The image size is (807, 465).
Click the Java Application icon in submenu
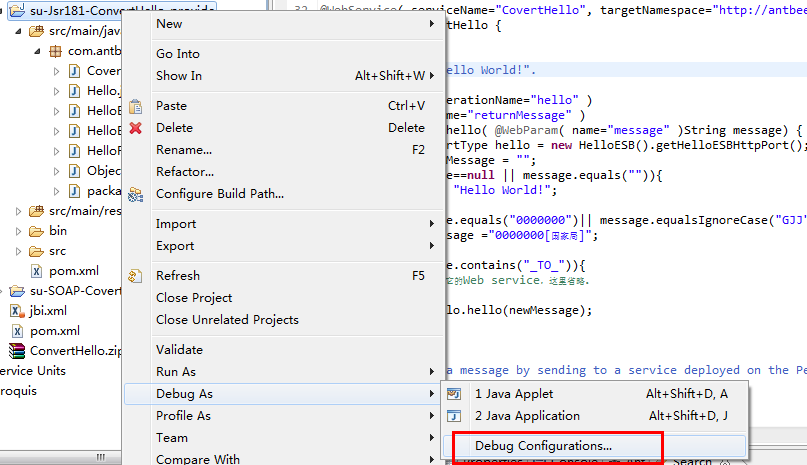click(x=455, y=416)
